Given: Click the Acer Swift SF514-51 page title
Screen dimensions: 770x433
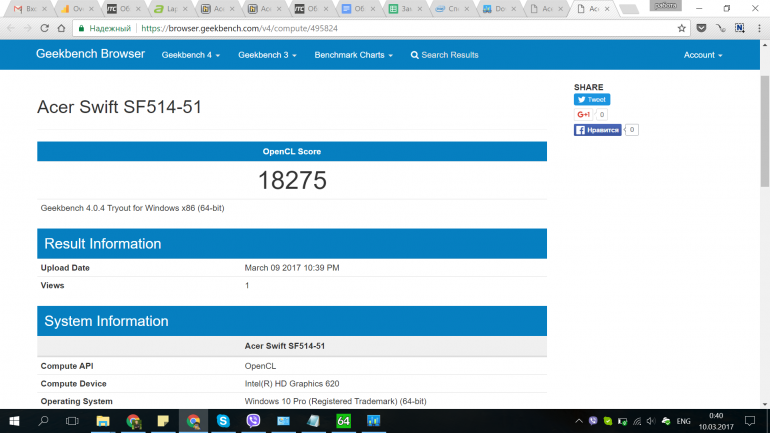Looking at the screenshot, I should pos(119,107).
